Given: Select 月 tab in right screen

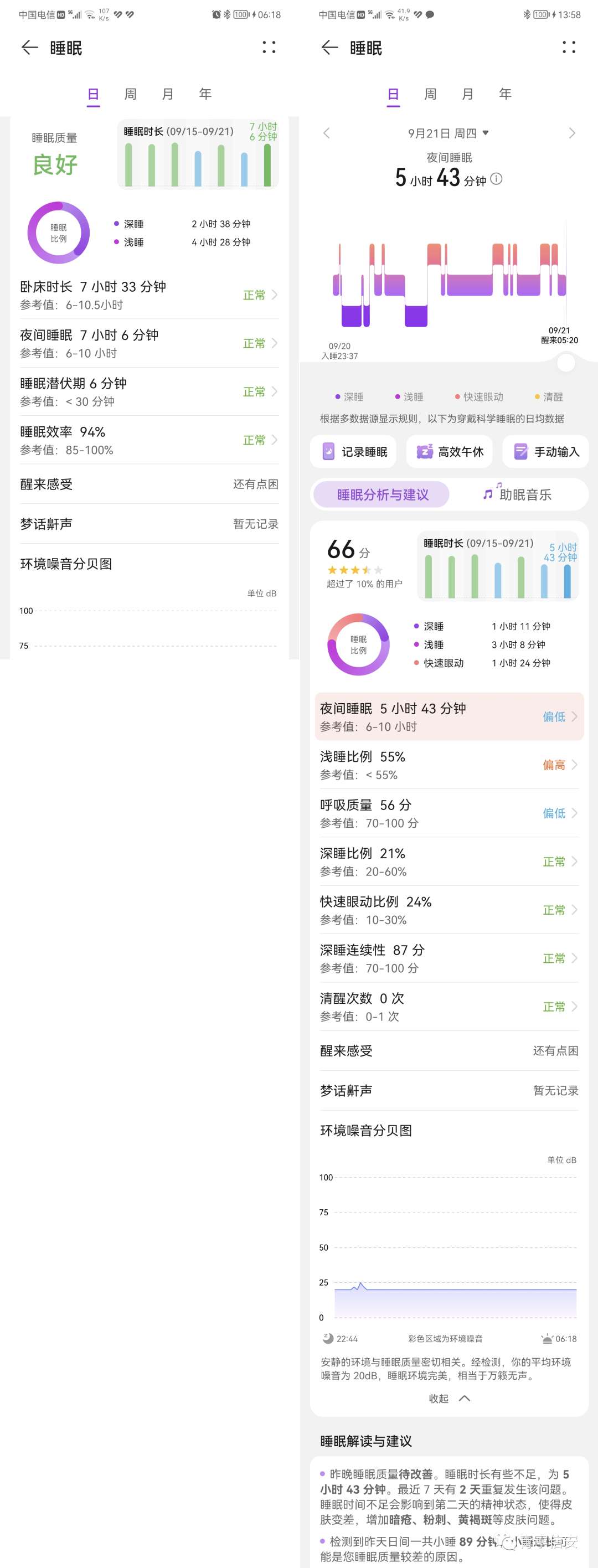Looking at the screenshot, I should coord(468,94).
